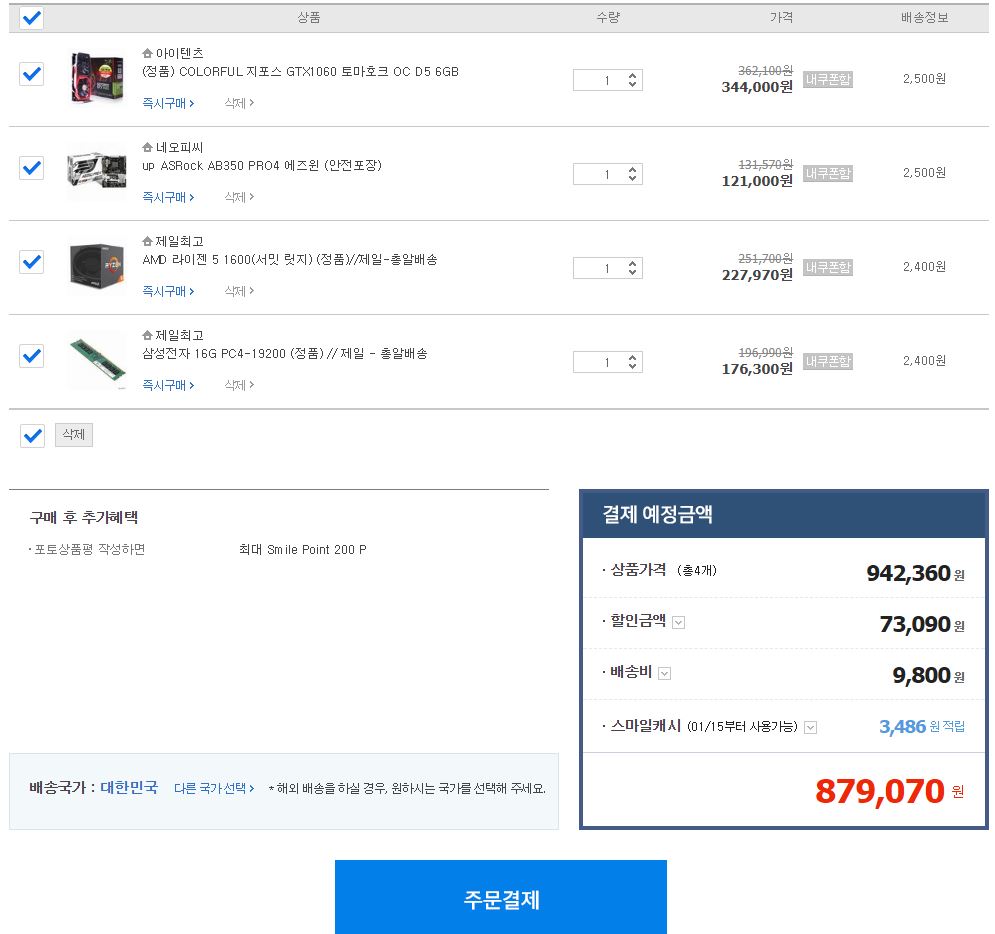Click the home icon beside seller 네오피씨
This screenshot has height=934, width=995.
click(148, 147)
